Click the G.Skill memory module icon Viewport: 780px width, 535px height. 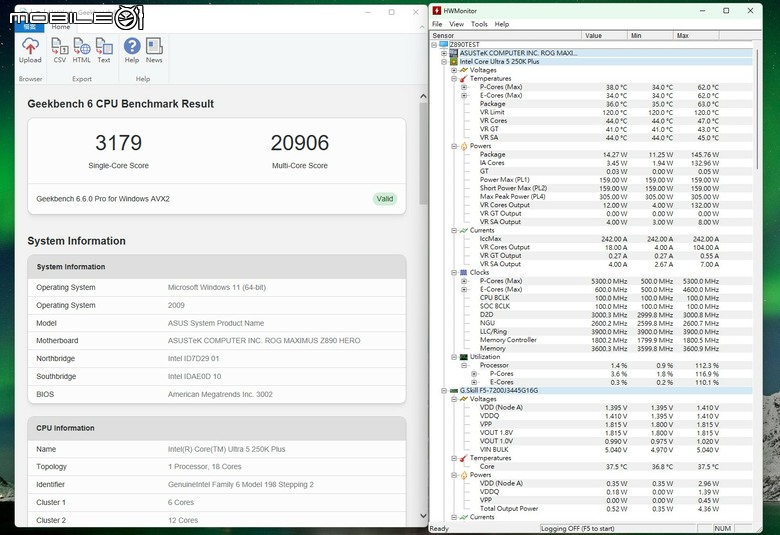pos(453,391)
